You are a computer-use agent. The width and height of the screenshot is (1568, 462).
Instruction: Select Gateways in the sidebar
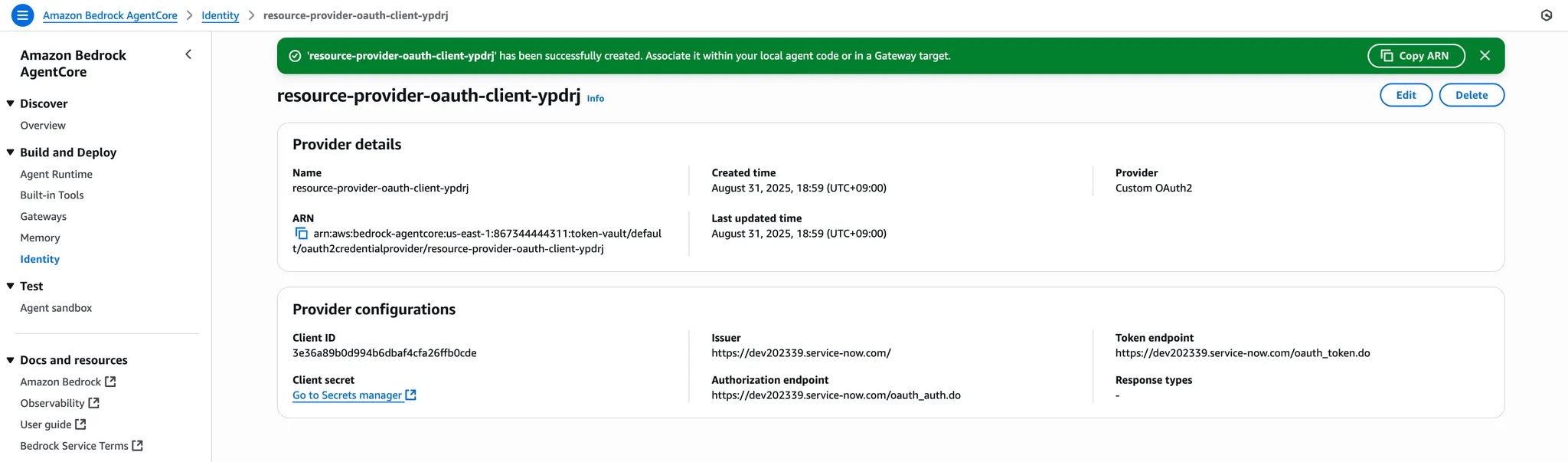click(x=43, y=217)
